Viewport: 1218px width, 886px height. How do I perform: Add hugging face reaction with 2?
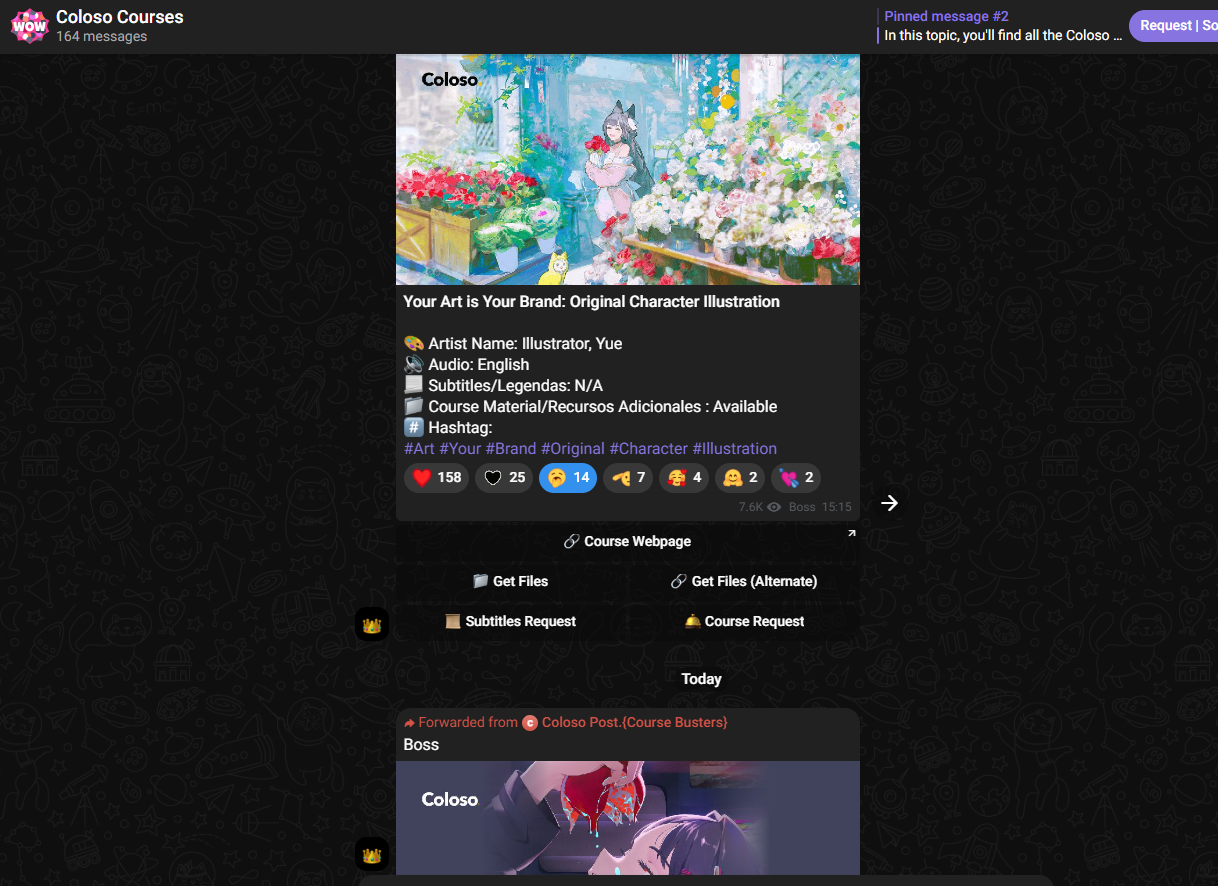(x=740, y=478)
